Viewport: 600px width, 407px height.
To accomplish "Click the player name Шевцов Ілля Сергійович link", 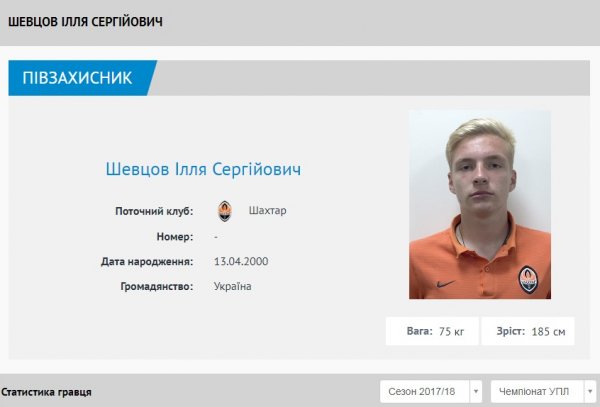I will pos(203,169).
